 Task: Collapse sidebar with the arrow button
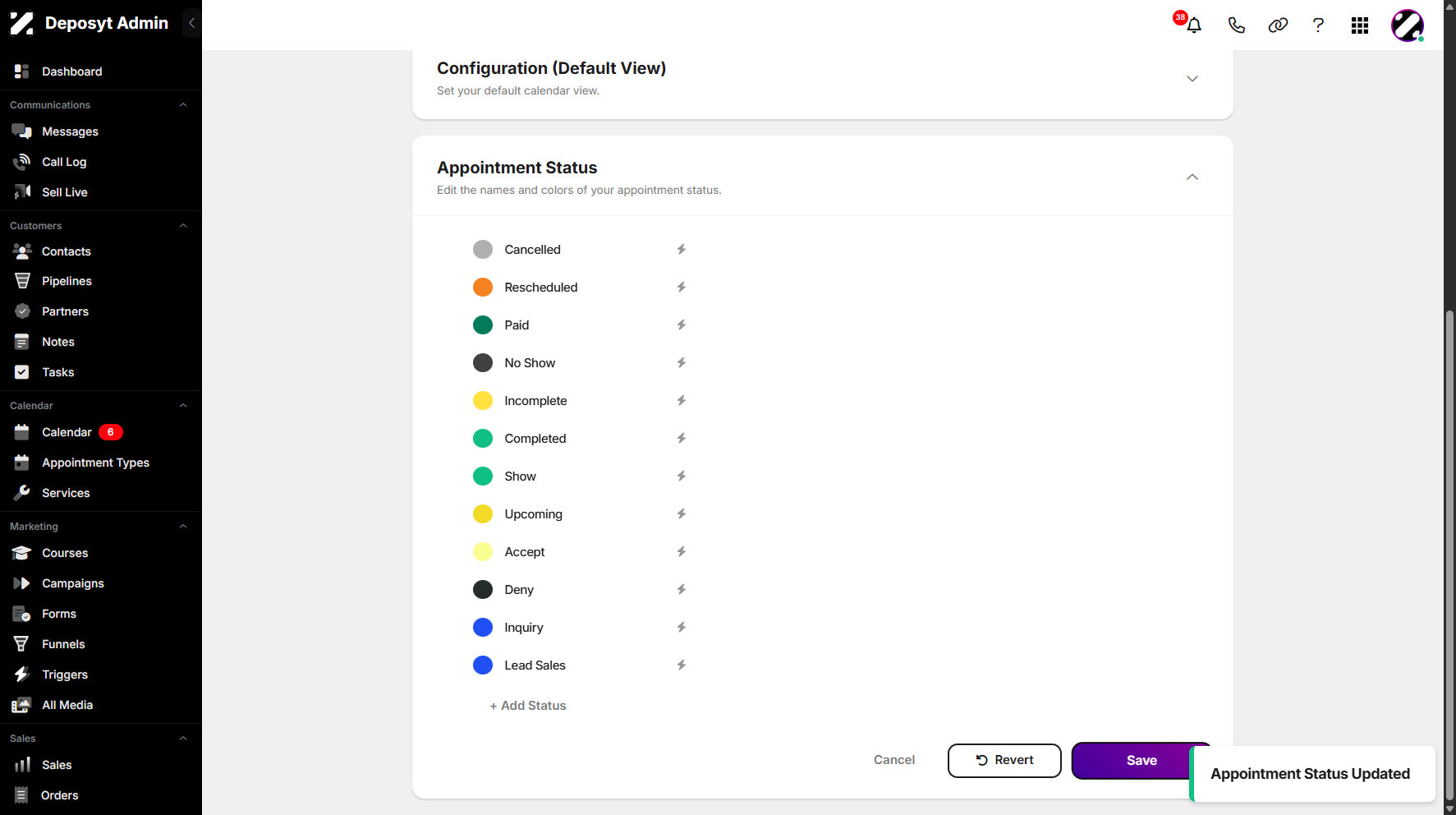click(x=191, y=23)
